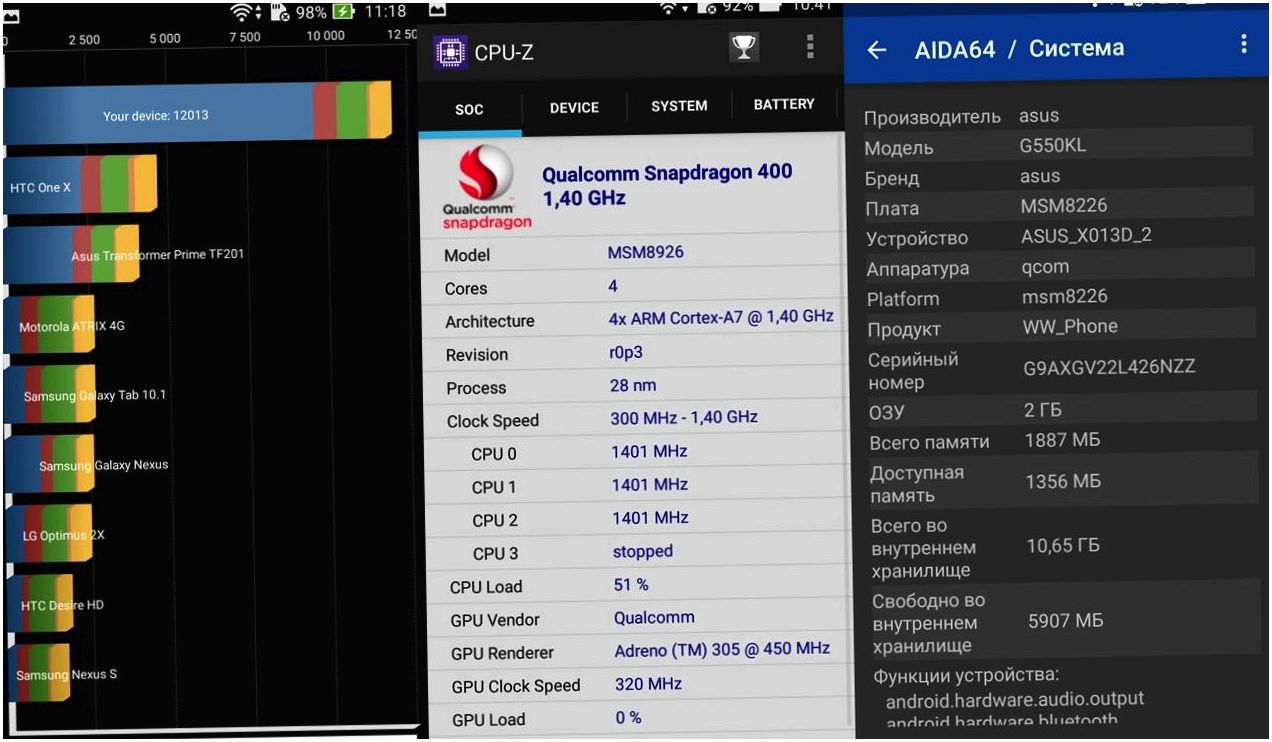The height and width of the screenshot is (742, 1272).
Task: Tap ОЗУ value 2 ГБ
Action: pos(1043,410)
